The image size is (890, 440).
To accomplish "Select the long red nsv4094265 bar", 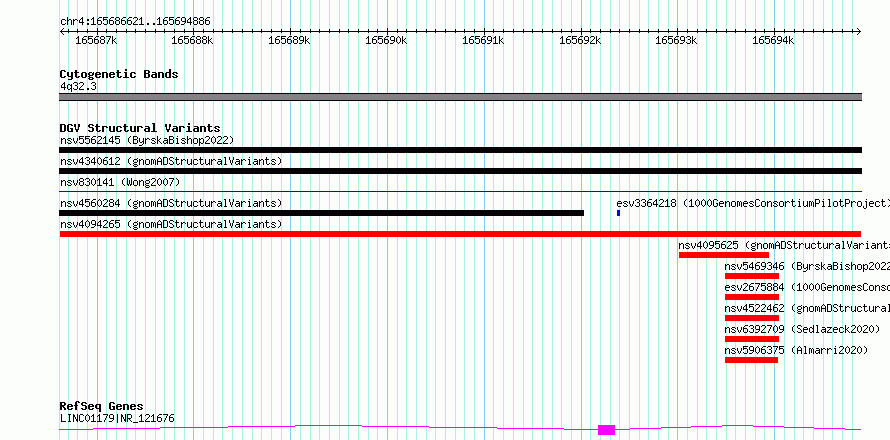I will pyautogui.click(x=460, y=234).
